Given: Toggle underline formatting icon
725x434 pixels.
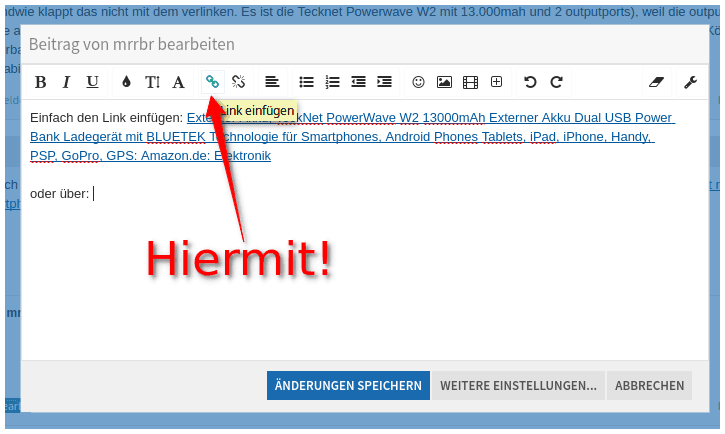Looking at the screenshot, I should click(x=92, y=82).
